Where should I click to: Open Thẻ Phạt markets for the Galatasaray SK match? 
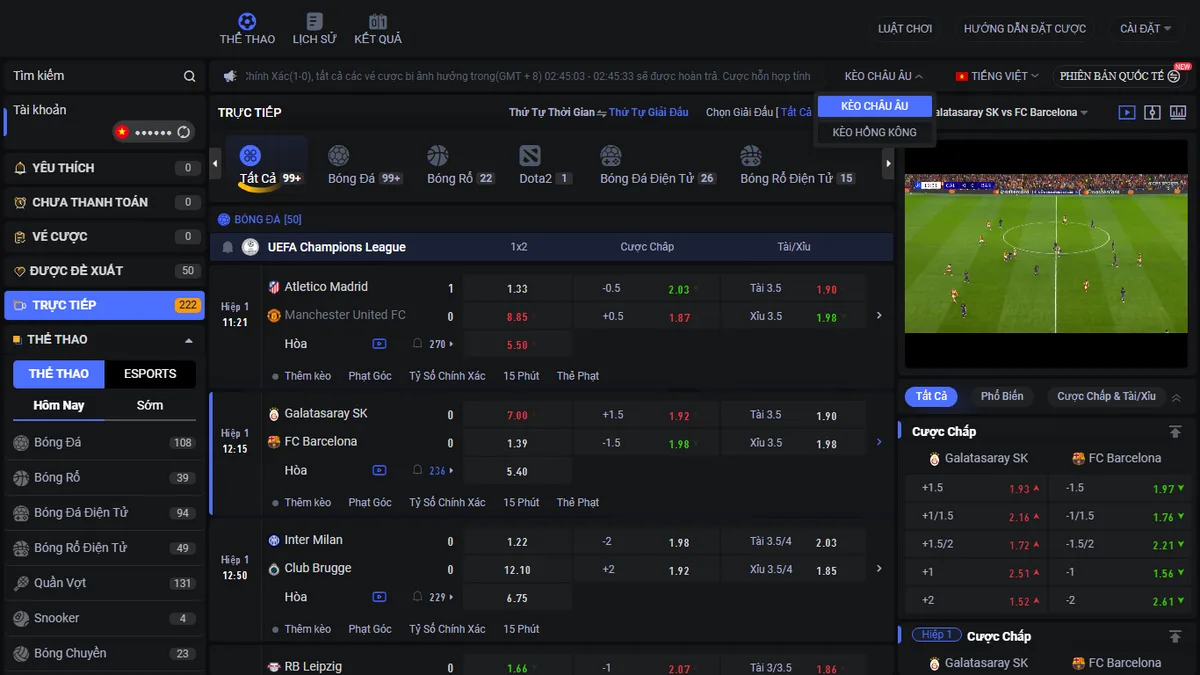(x=578, y=502)
